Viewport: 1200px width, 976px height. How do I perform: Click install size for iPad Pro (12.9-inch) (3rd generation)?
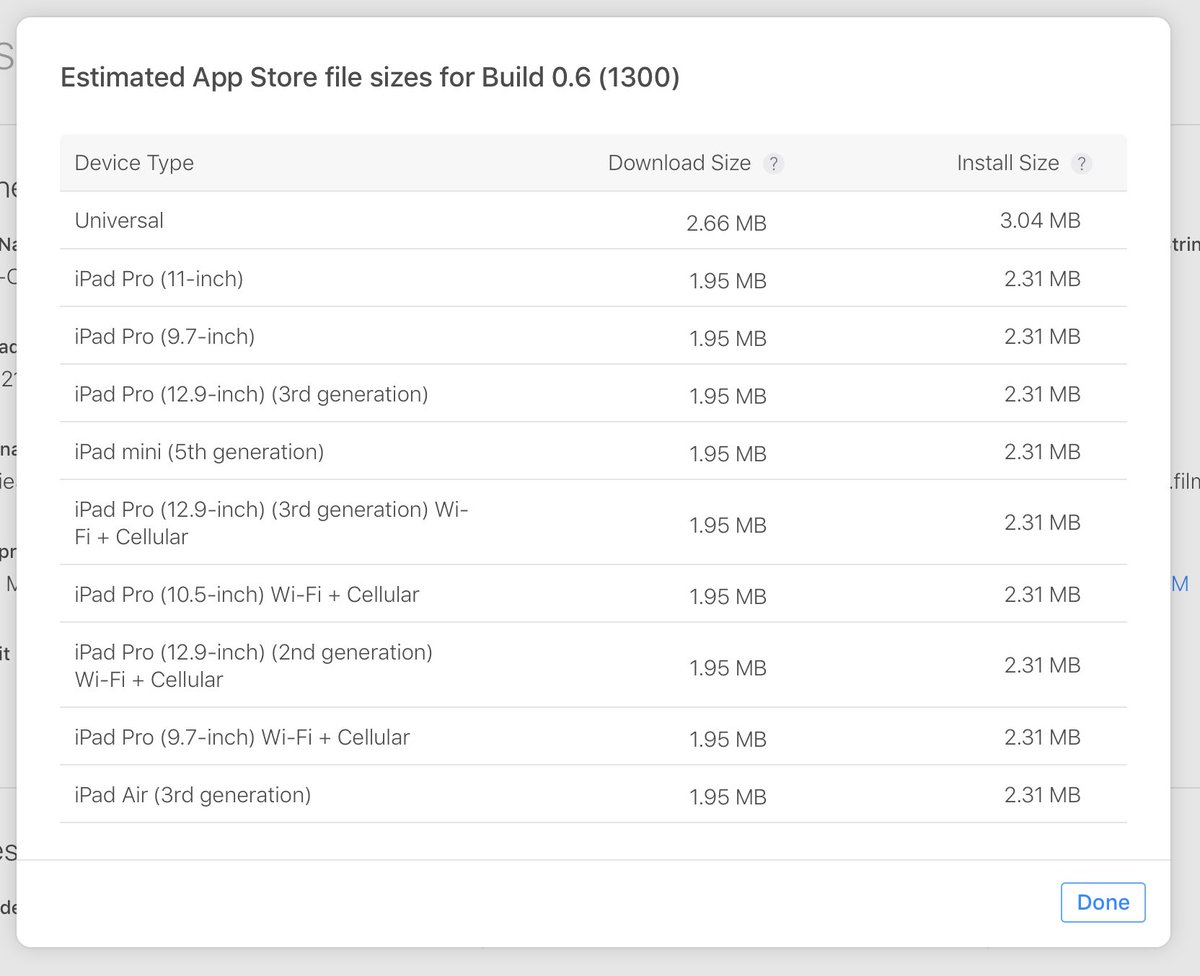[x=1042, y=394]
